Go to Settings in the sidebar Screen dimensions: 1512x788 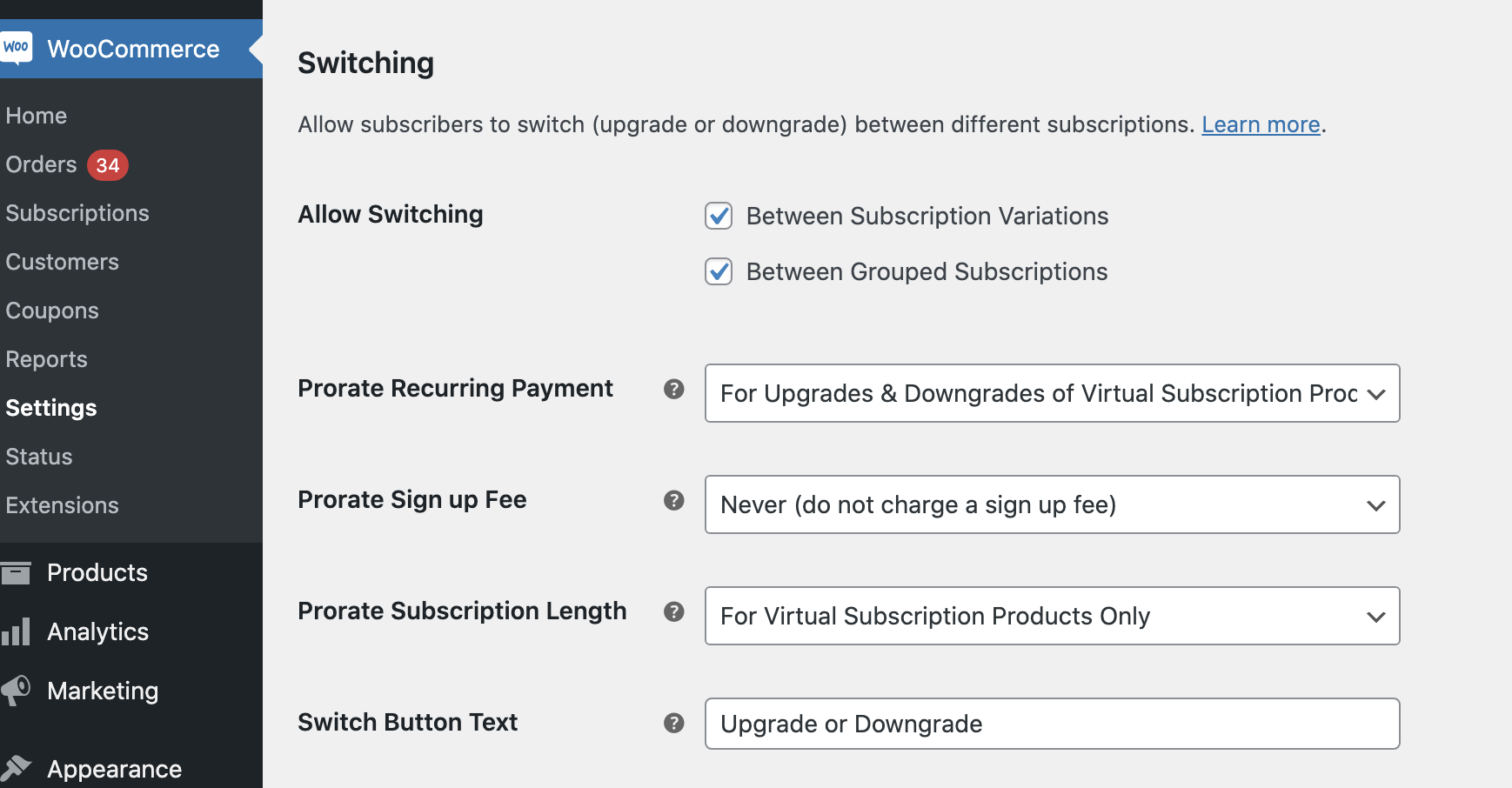tap(50, 407)
